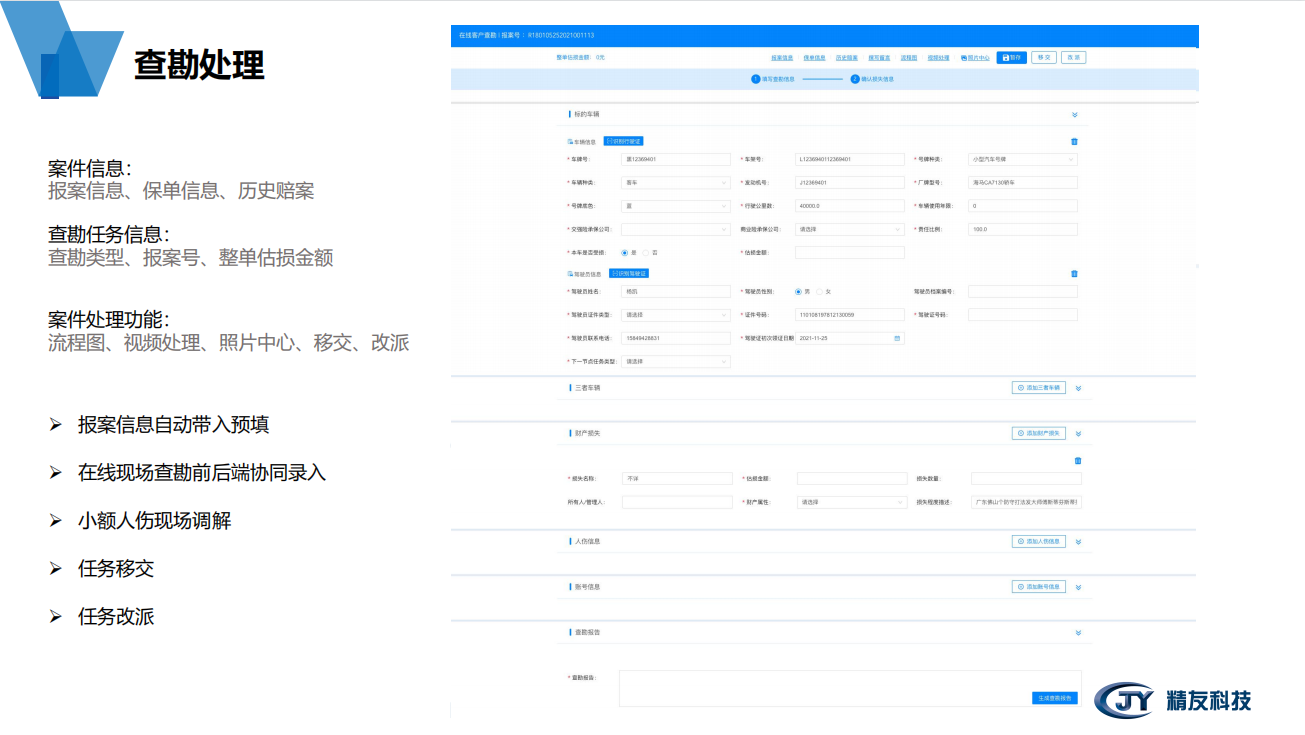Screen dimensions: 1305x735
Task: Click 识别行驶证 scan button
Action: (x=624, y=142)
